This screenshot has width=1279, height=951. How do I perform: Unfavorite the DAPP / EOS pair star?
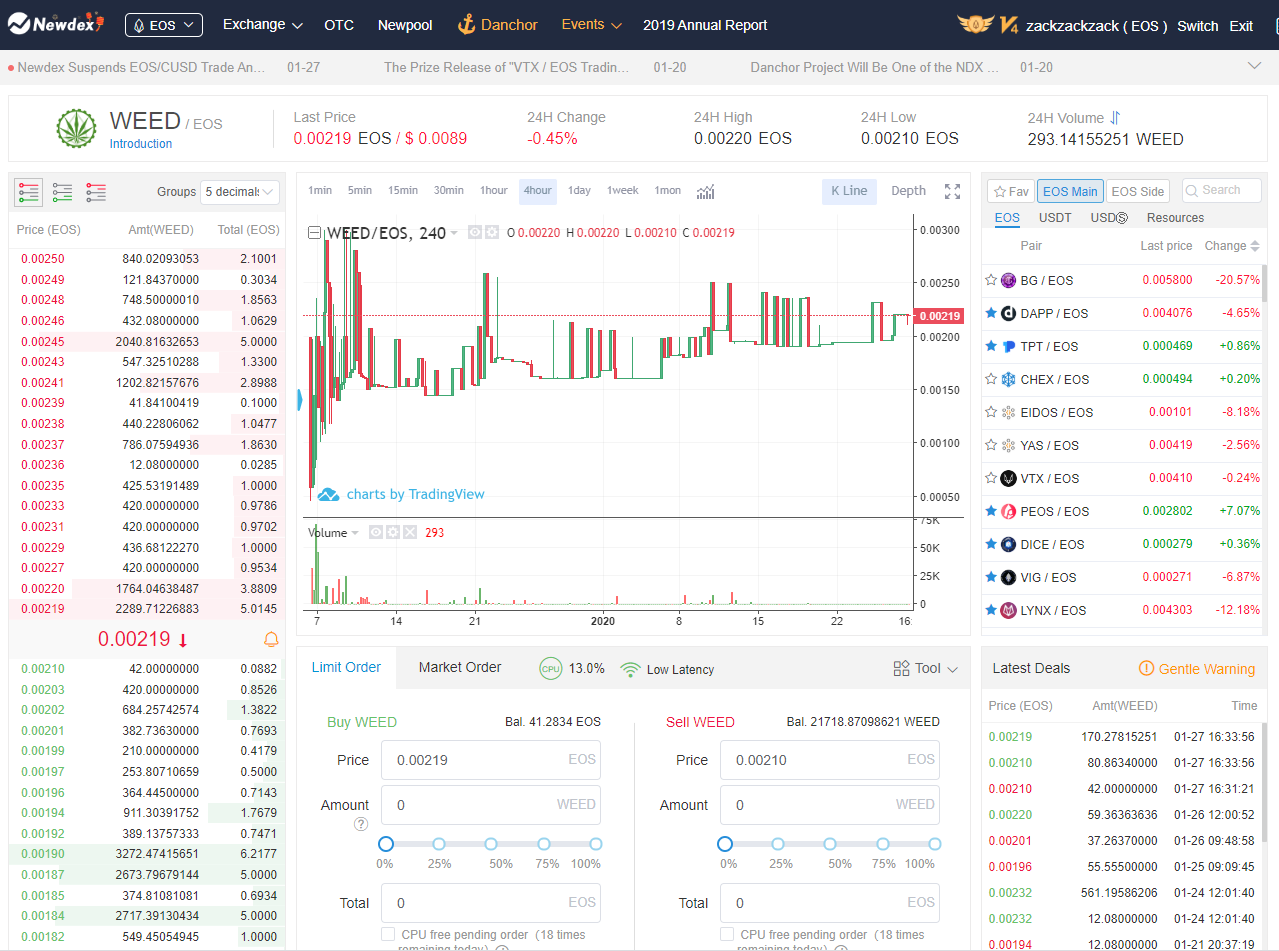click(x=991, y=313)
